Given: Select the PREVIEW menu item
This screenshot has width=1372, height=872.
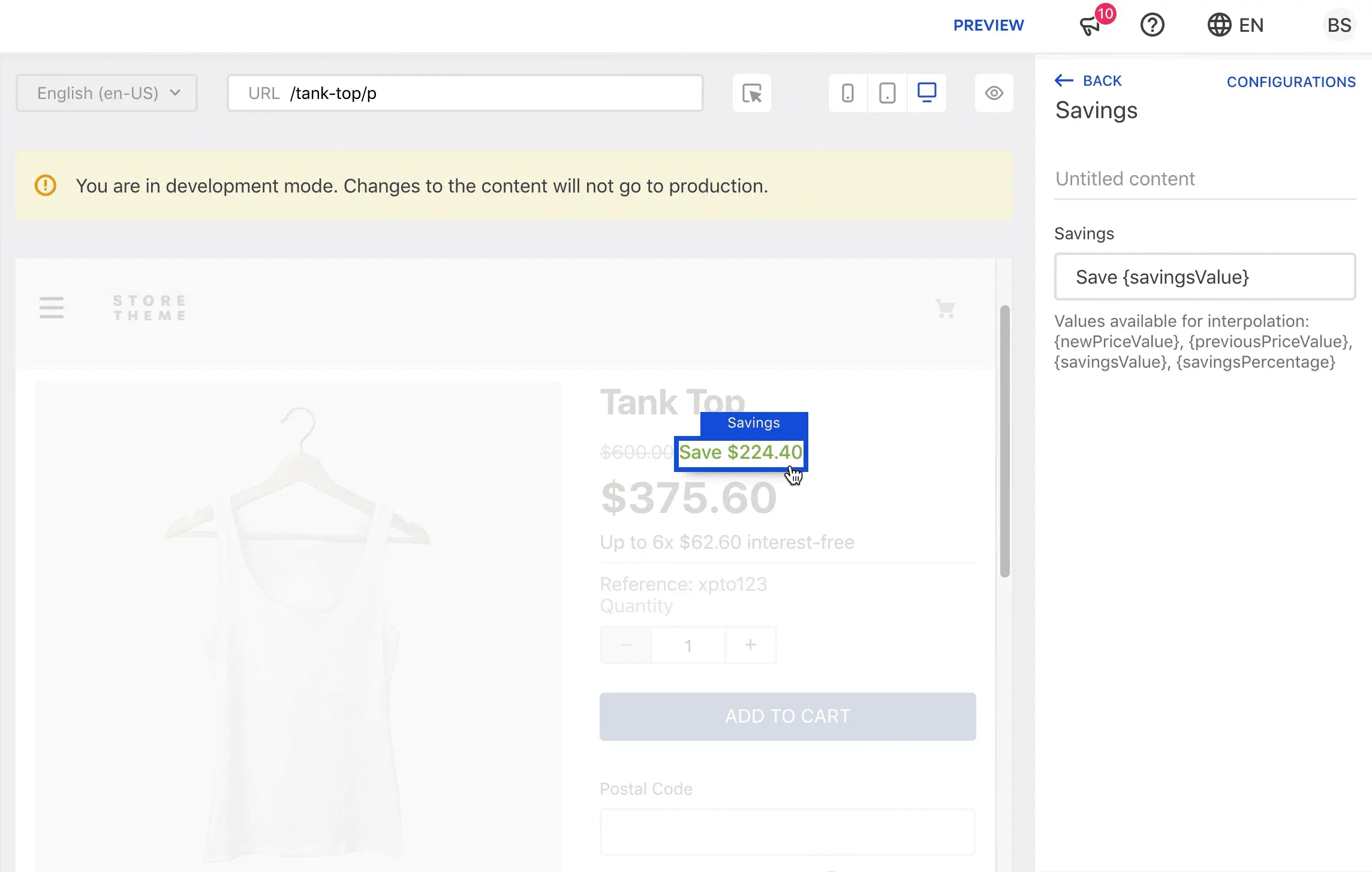Looking at the screenshot, I should 989,25.
